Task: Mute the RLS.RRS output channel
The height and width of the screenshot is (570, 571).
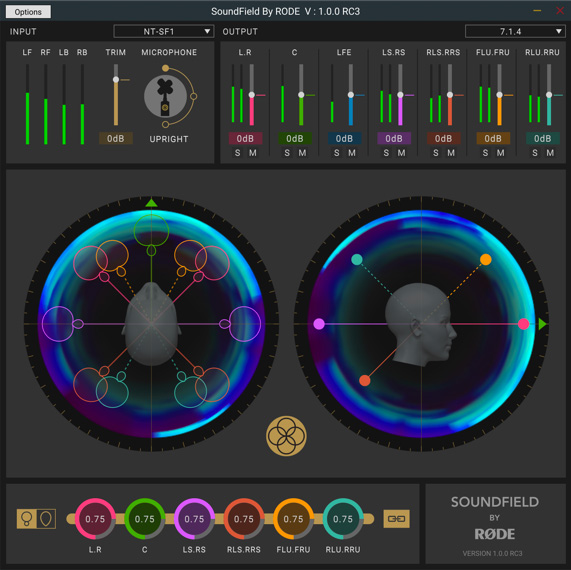Action: pyautogui.click(x=451, y=153)
